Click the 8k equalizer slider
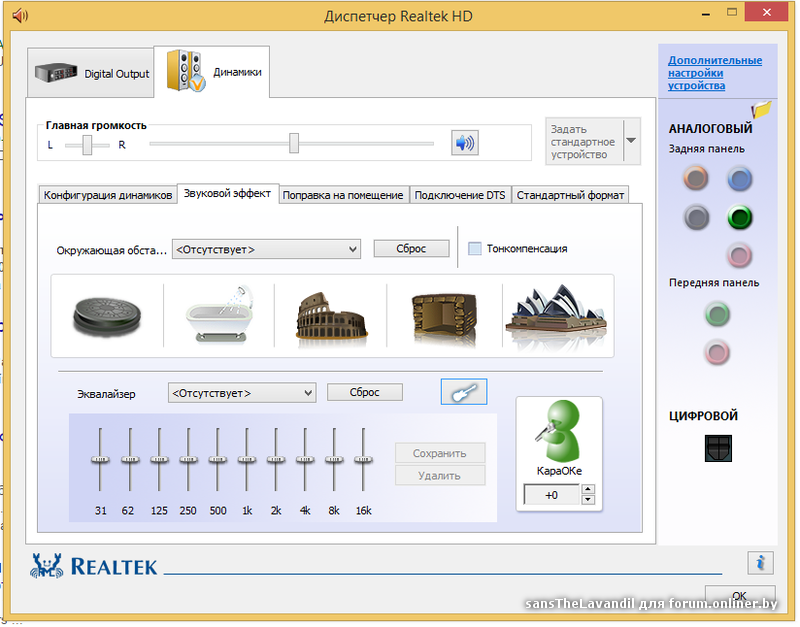The image size is (800, 627). click(x=335, y=462)
